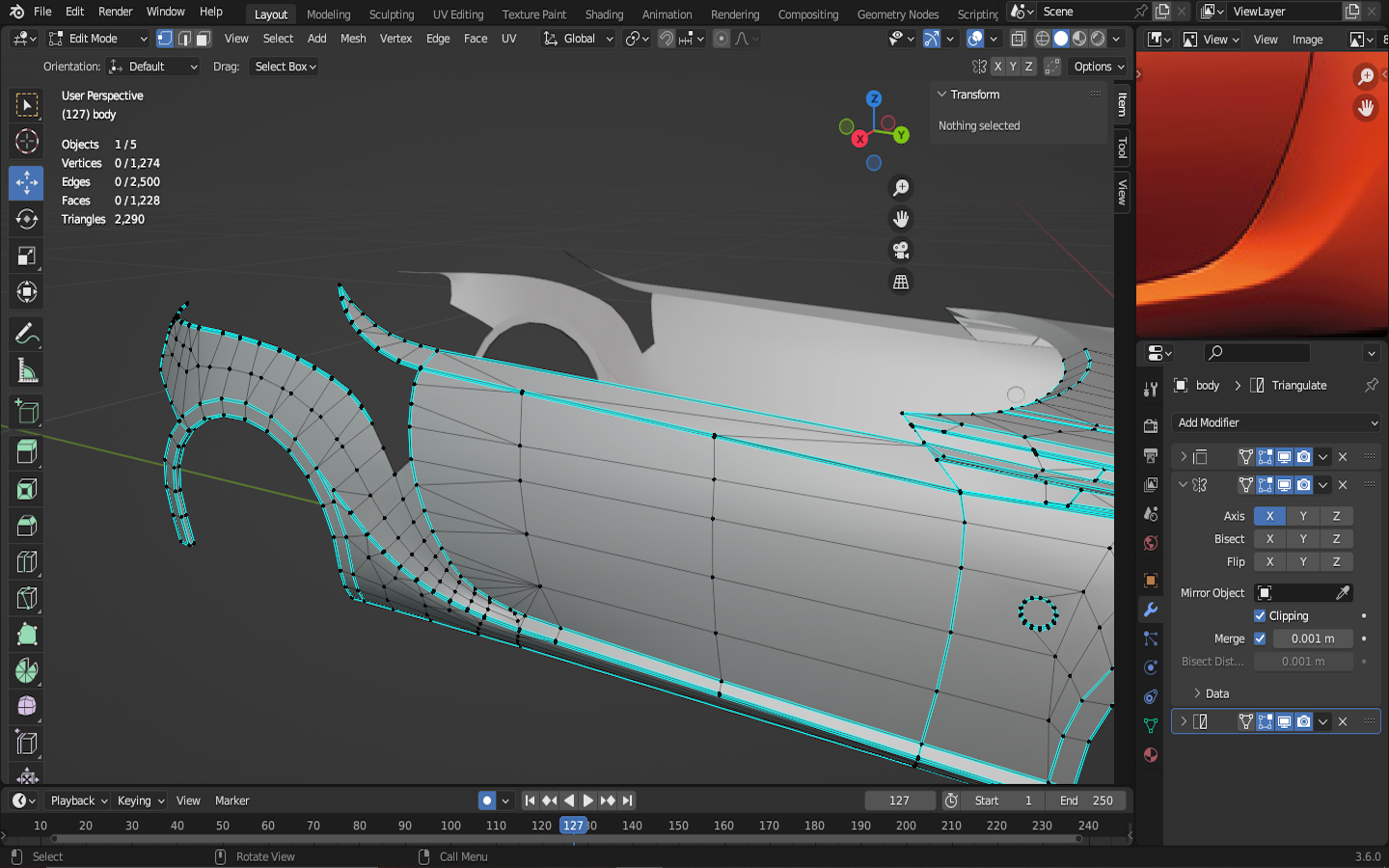This screenshot has height=868, width=1389.
Task: Click the Merge distance 0.001 m field
Action: tap(1312, 638)
